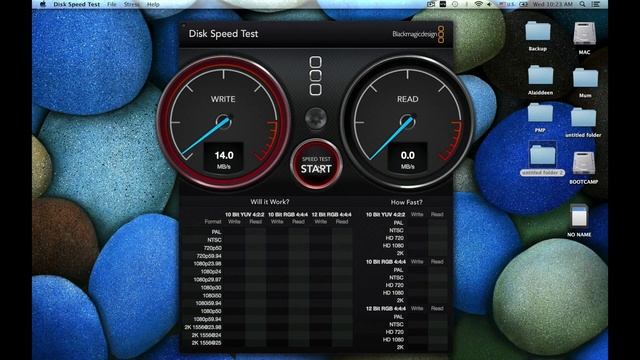The image size is (640, 360).
Task: Open the U.S. input source menu
Action: point(507,4)
